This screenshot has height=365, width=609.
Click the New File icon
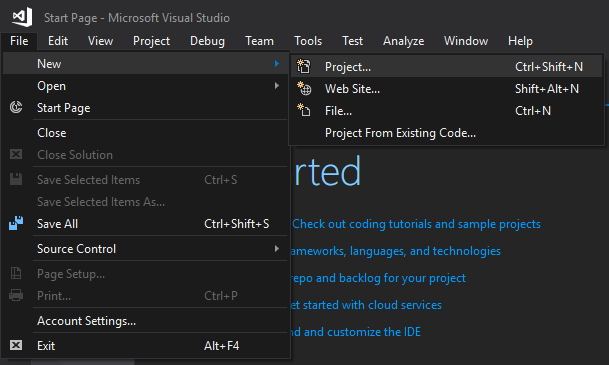click(304, 110)
